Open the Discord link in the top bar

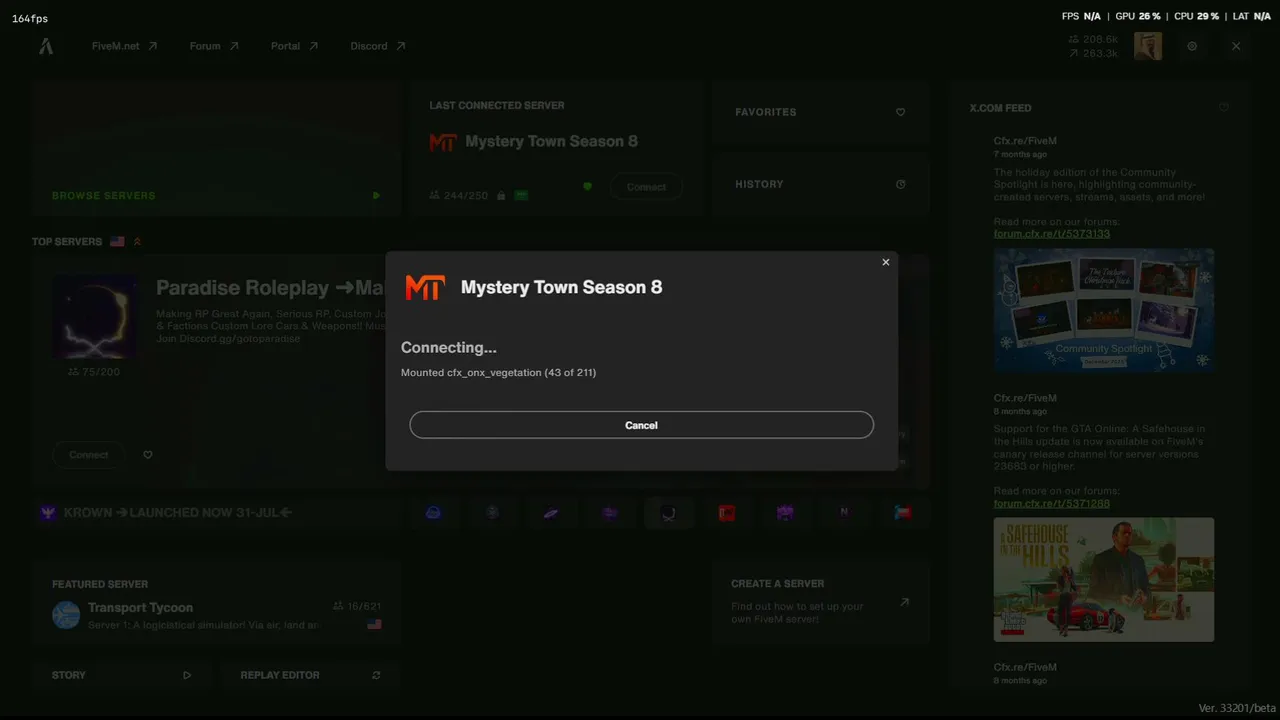click(x=378, y=46)
